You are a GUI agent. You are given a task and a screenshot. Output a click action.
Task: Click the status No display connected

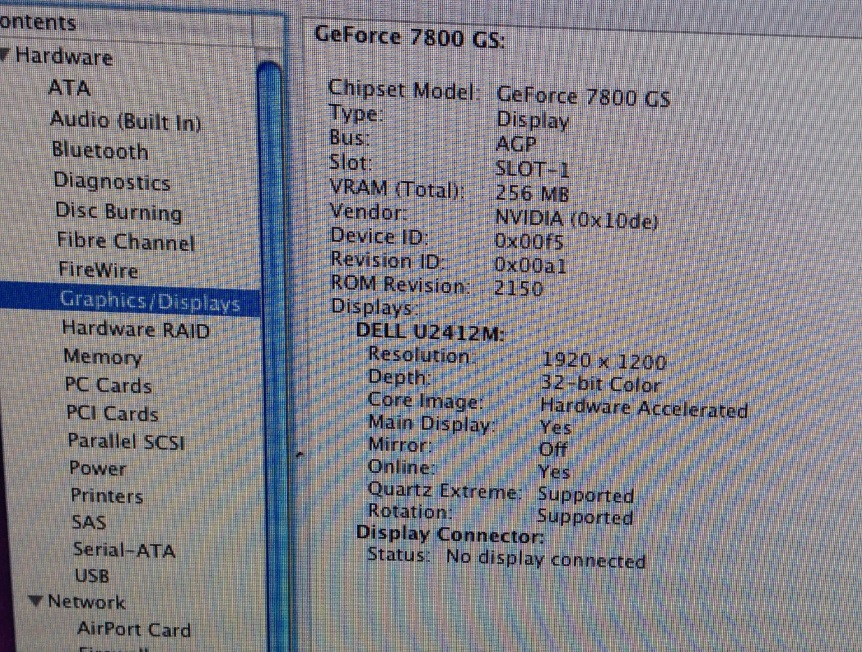[545, 559]
